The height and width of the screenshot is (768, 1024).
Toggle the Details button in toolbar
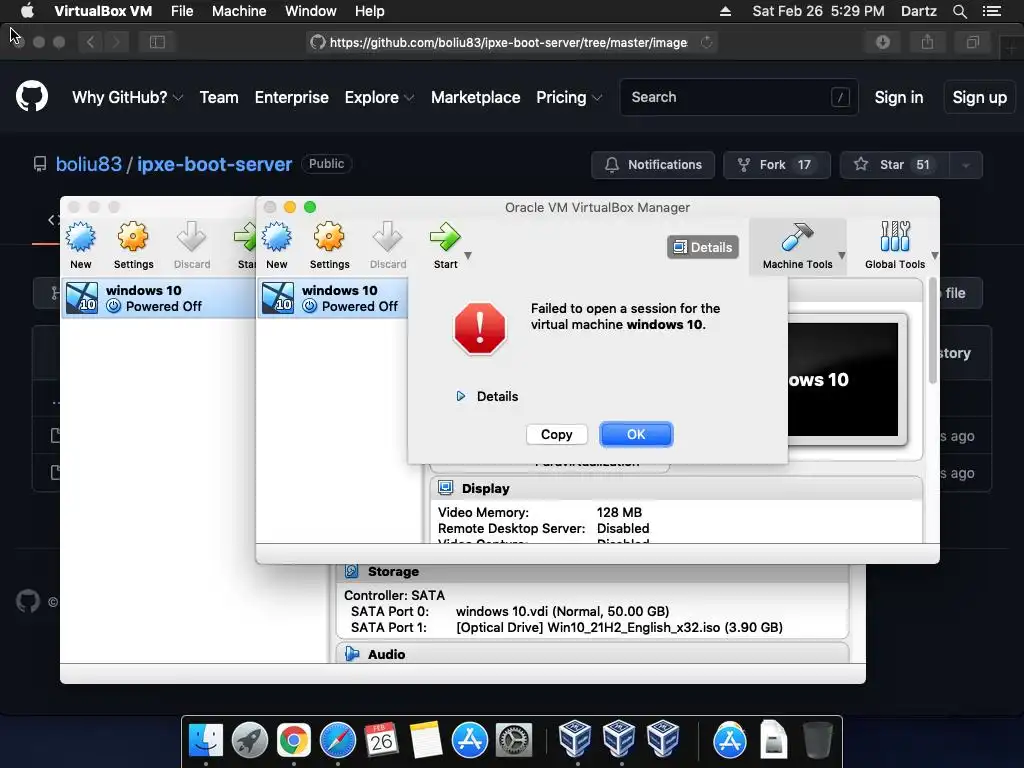click(703, 247)
